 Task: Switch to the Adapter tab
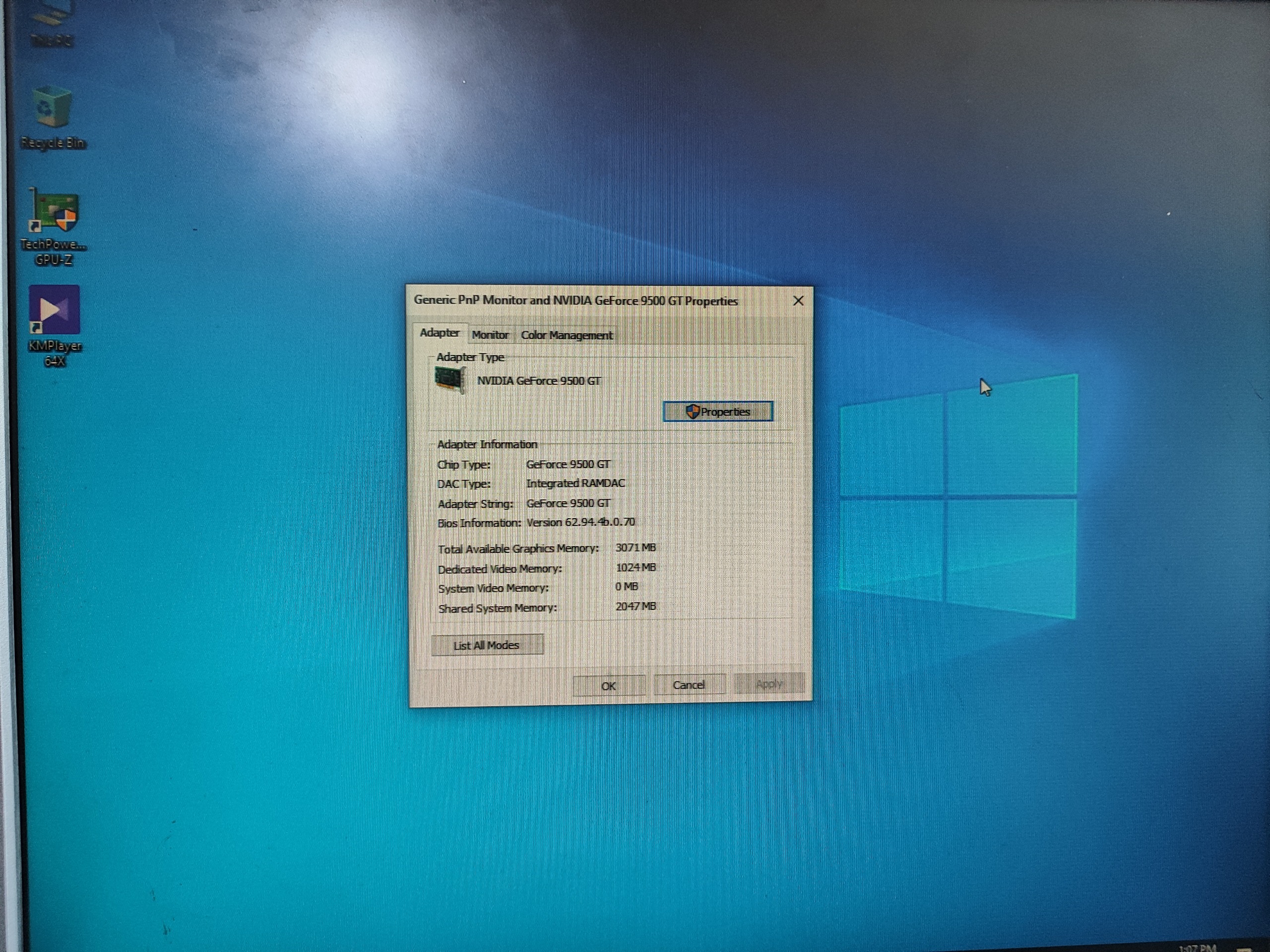pos(439,333)
